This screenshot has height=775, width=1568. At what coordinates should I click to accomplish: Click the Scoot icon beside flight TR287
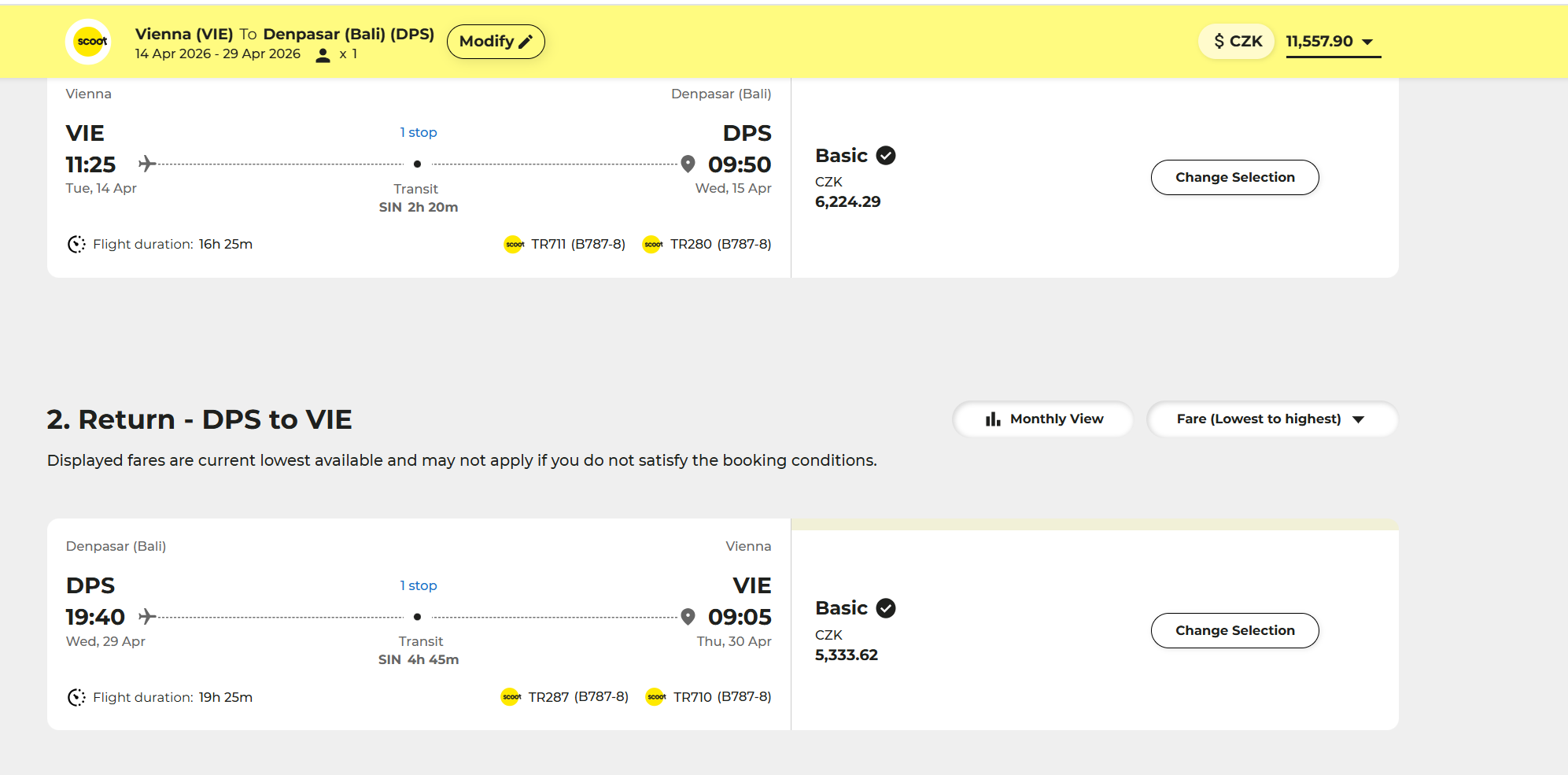pyautogui.click(x=511, y=697)
